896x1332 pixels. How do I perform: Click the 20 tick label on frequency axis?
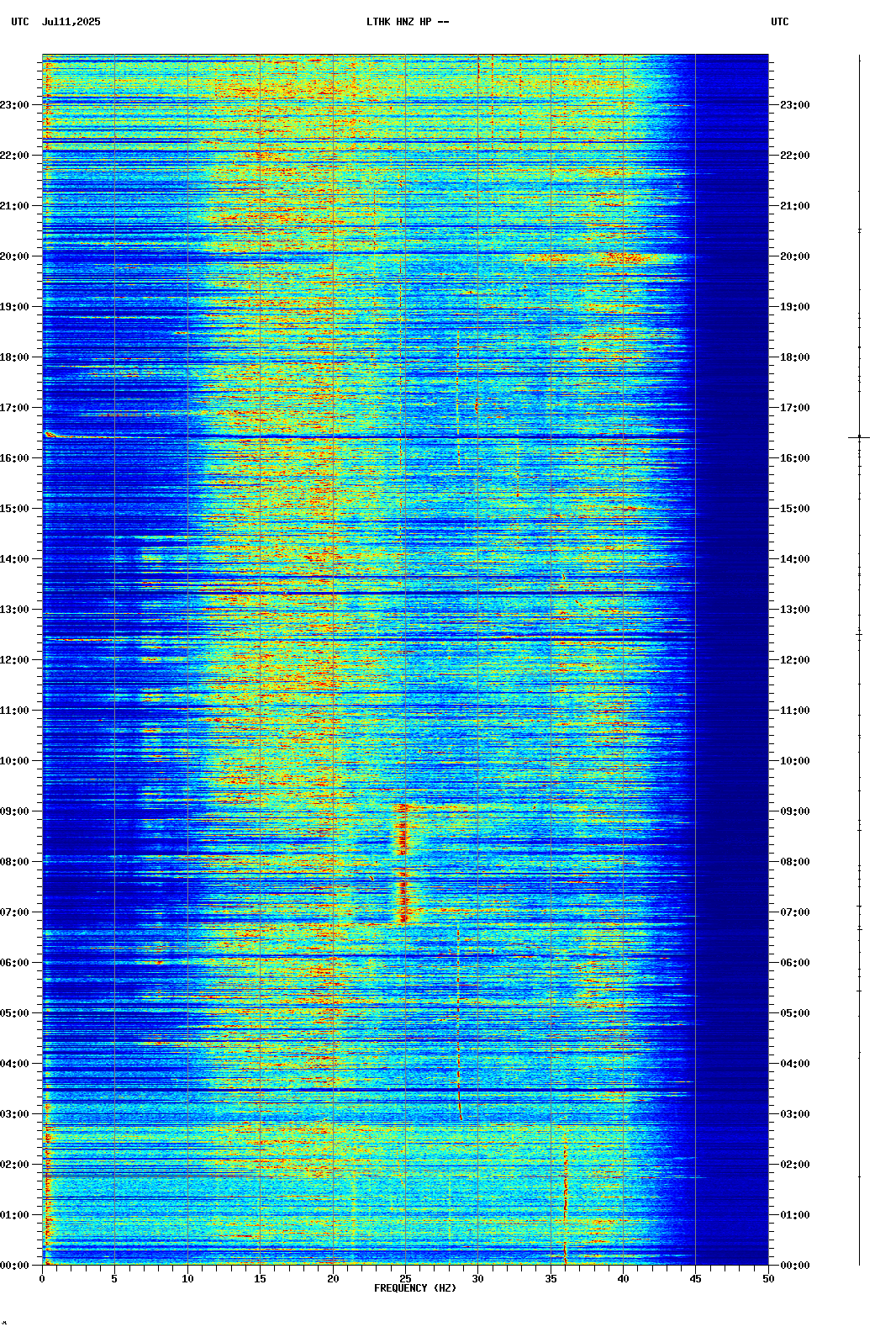tap(333, 1279)
